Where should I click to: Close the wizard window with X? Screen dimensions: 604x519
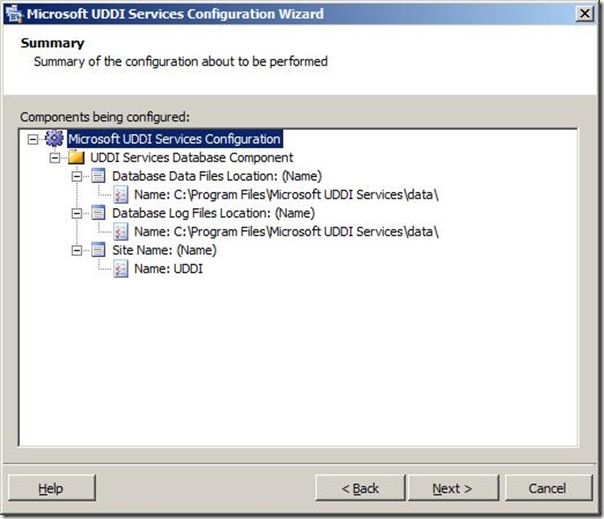click(x=584, y=13)
